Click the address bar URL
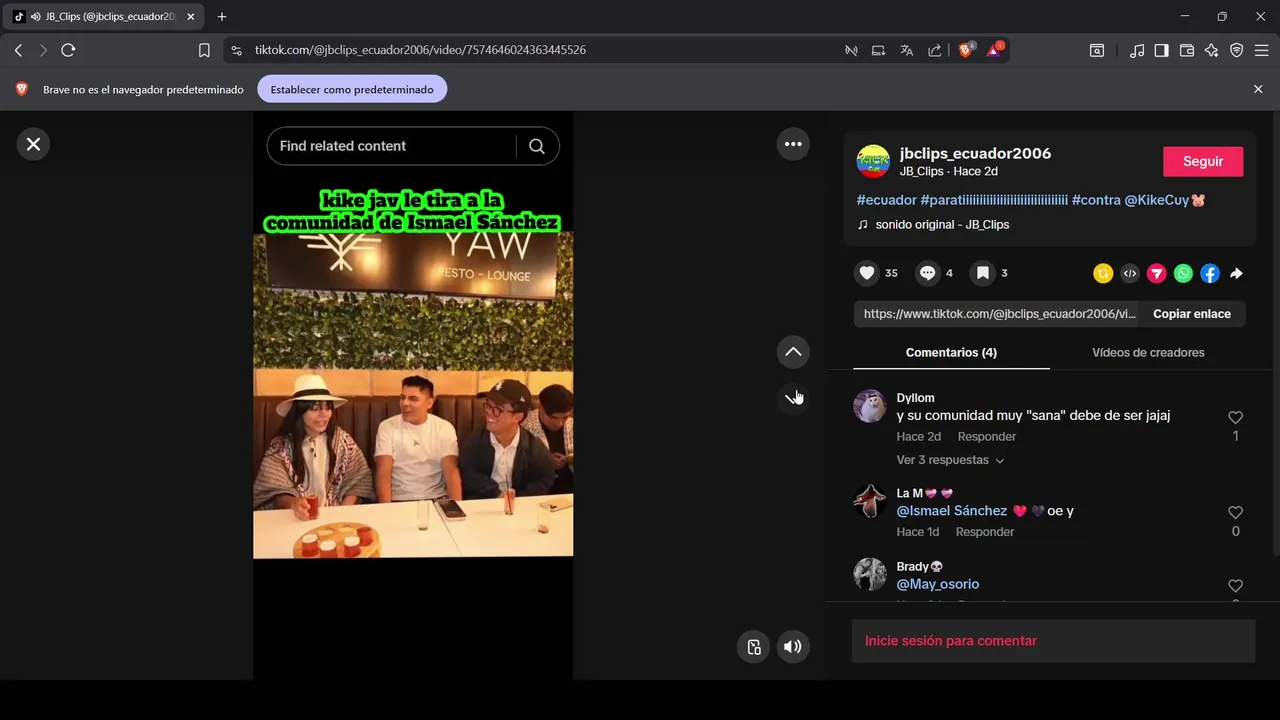Viewport: 1280px width, 720px height. [420, 50]
